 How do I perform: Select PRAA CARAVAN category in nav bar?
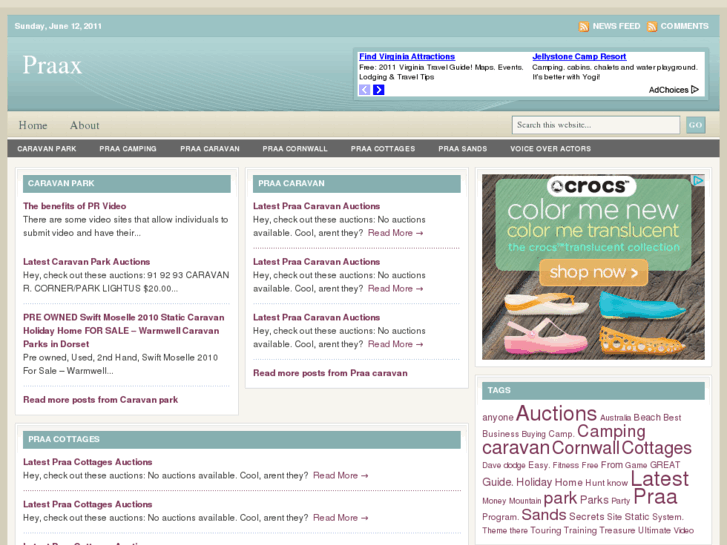210,149
